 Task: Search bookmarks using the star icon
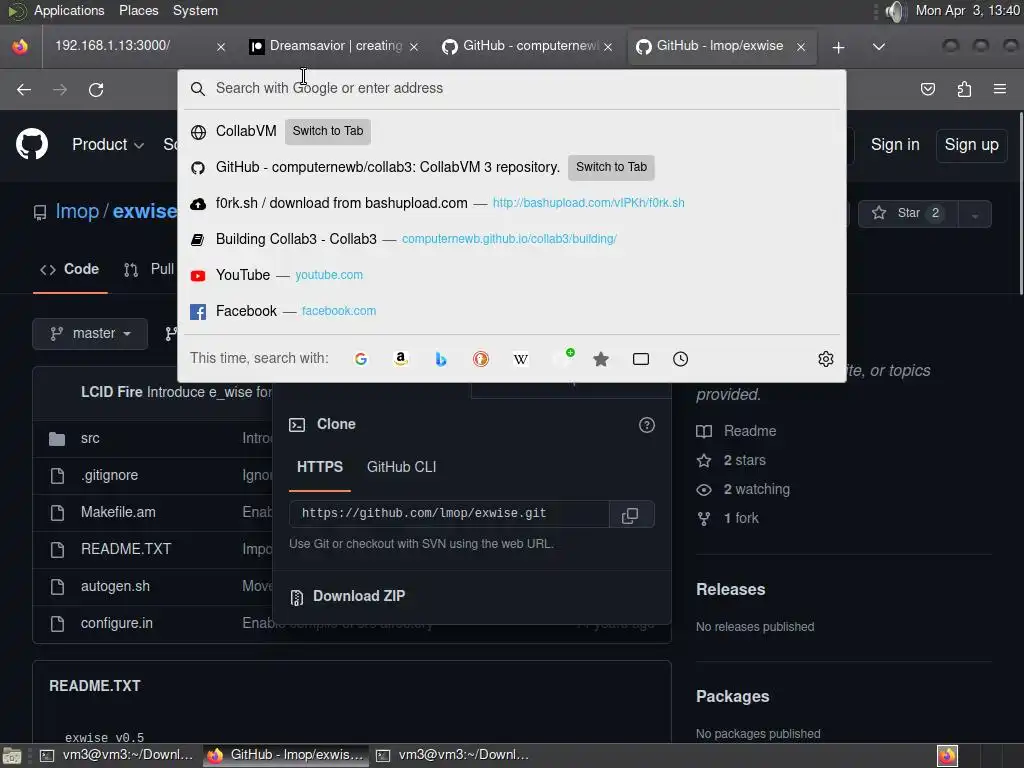[601, 359]
